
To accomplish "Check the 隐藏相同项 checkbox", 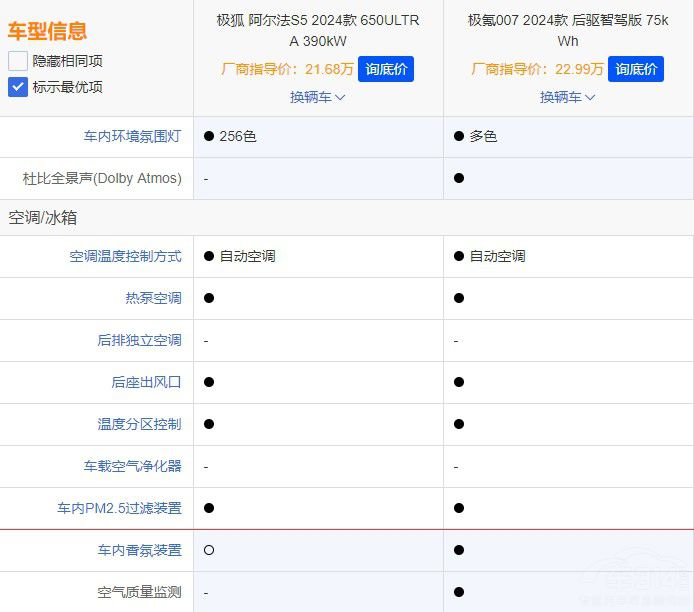I will 18,61.
